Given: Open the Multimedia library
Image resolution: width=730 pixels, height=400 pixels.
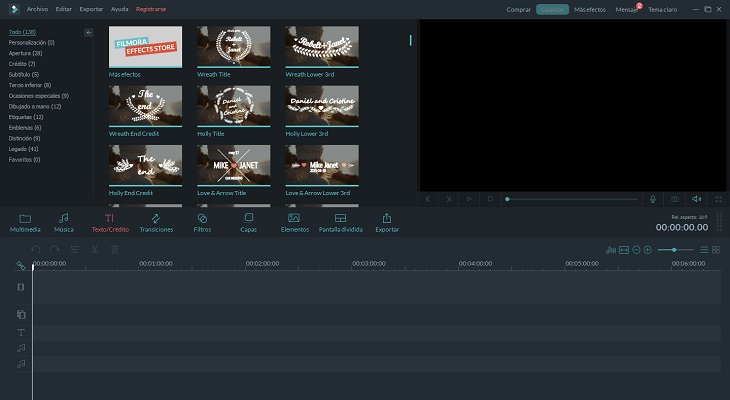Looking at the screenshot, I should pyautogui.click(x=25, y=222).
